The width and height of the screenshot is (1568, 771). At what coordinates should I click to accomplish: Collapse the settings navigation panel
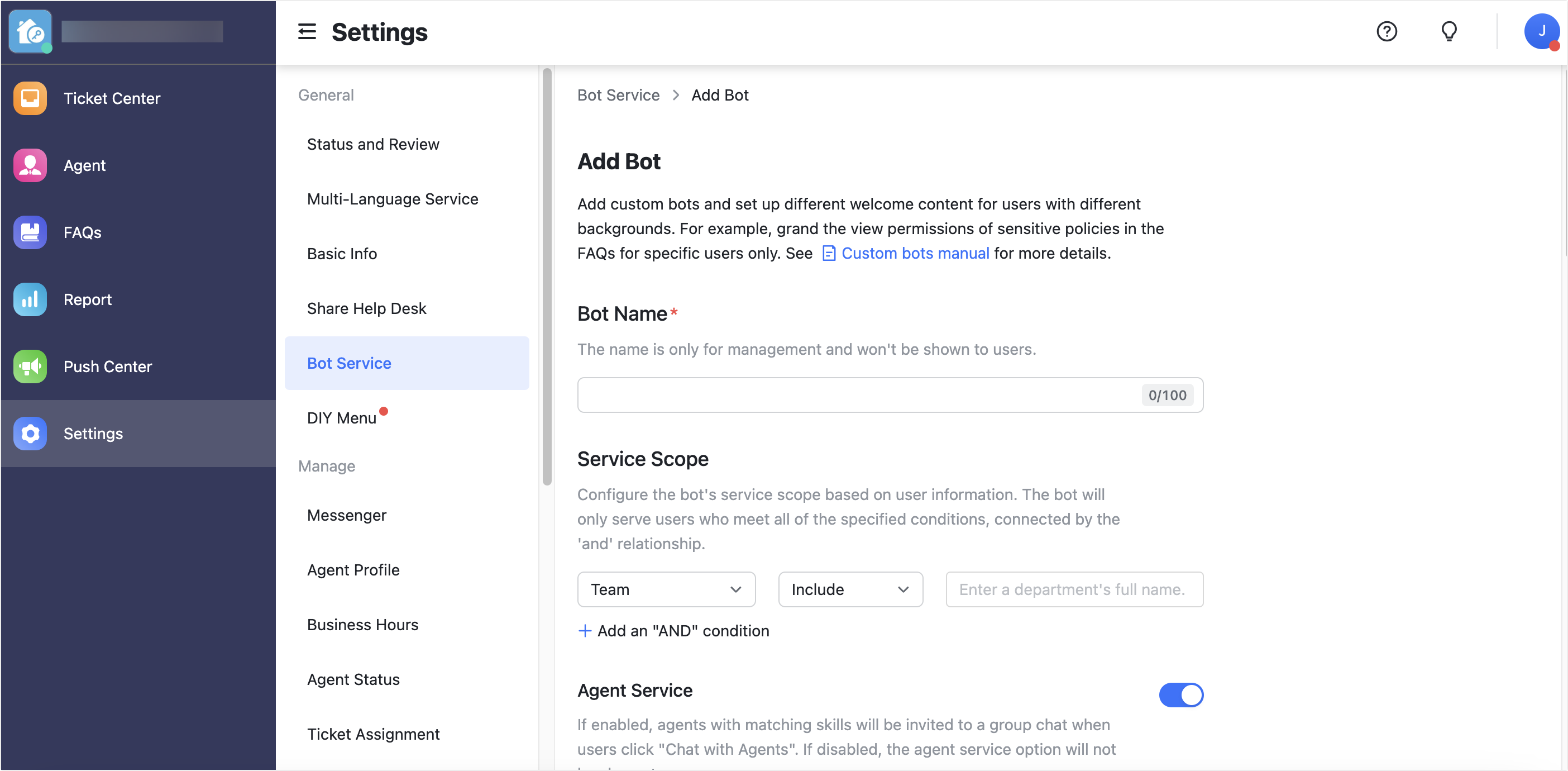307,32
